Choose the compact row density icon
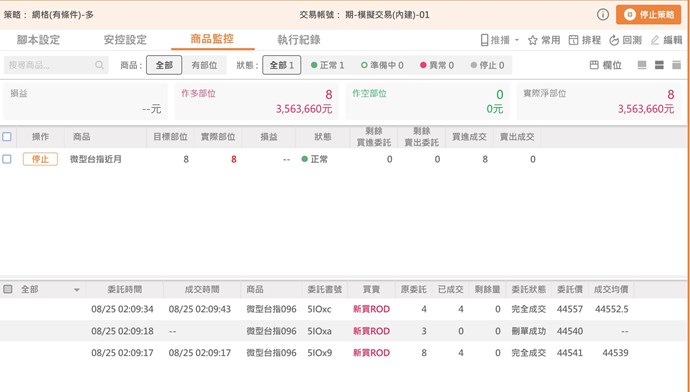This screenshot has width=690, height=392. click(642, 65)
